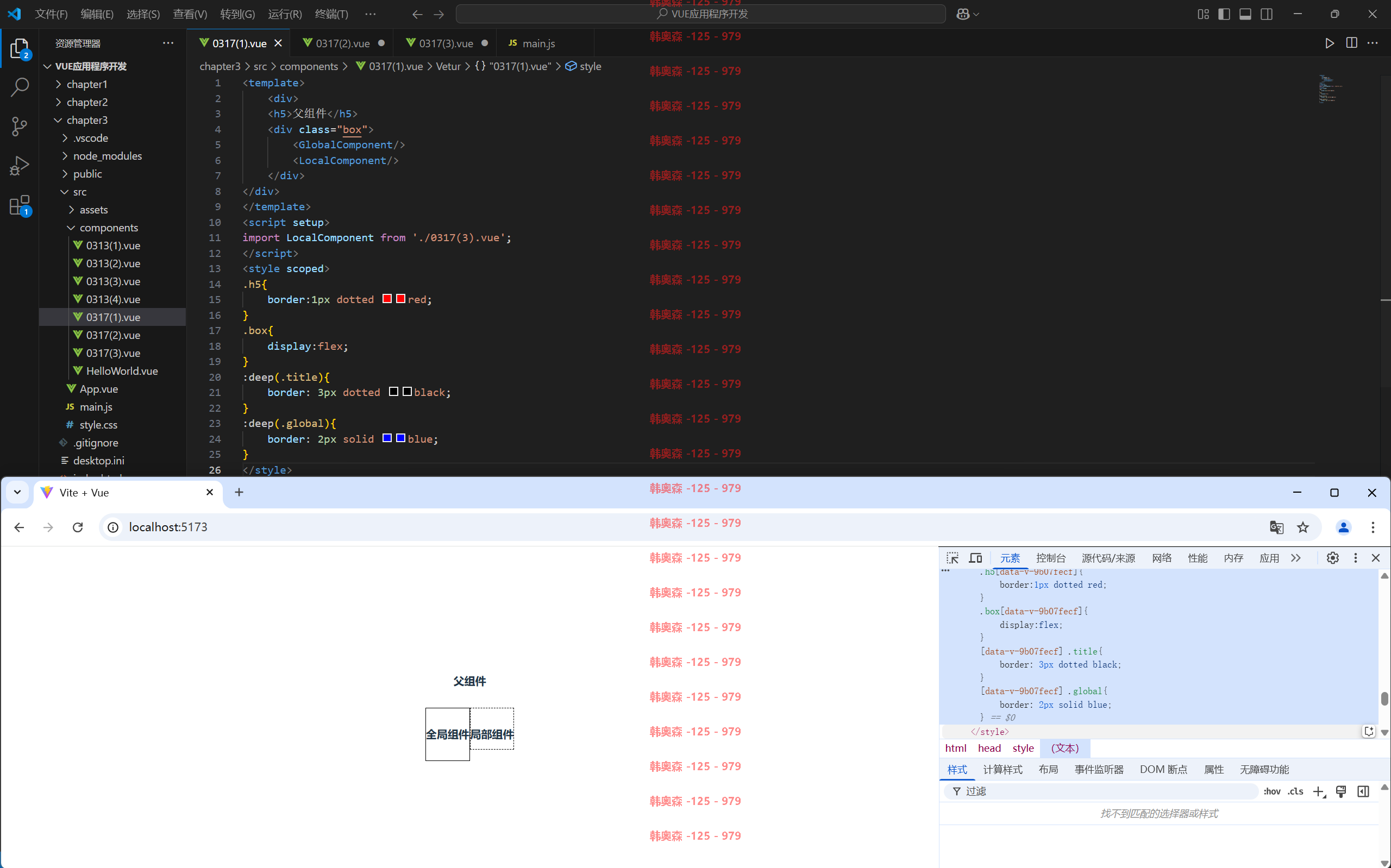Open style.css in the file explorer

(x=112, y=425)
